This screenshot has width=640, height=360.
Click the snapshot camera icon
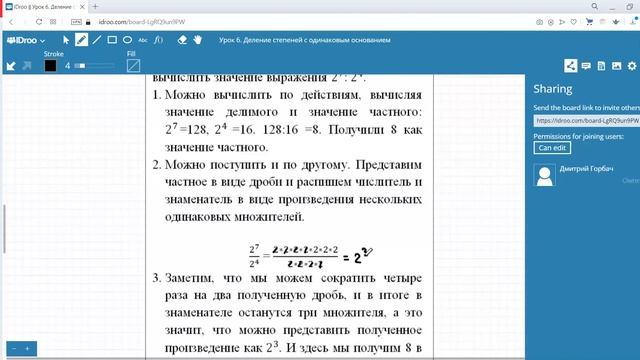(539, 22)
